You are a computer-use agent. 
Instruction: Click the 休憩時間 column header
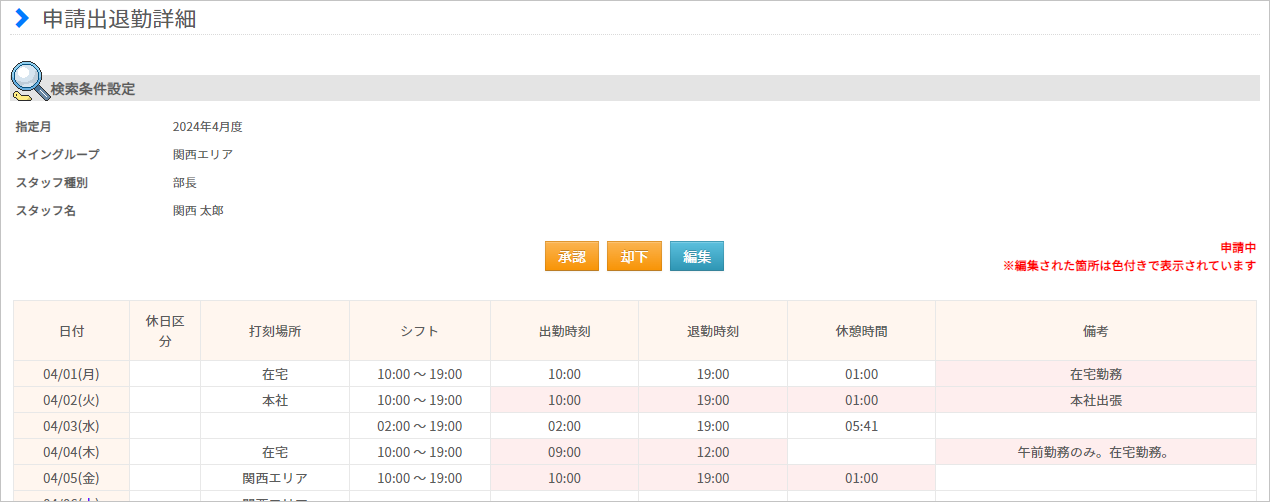click(x=861, y=331)
